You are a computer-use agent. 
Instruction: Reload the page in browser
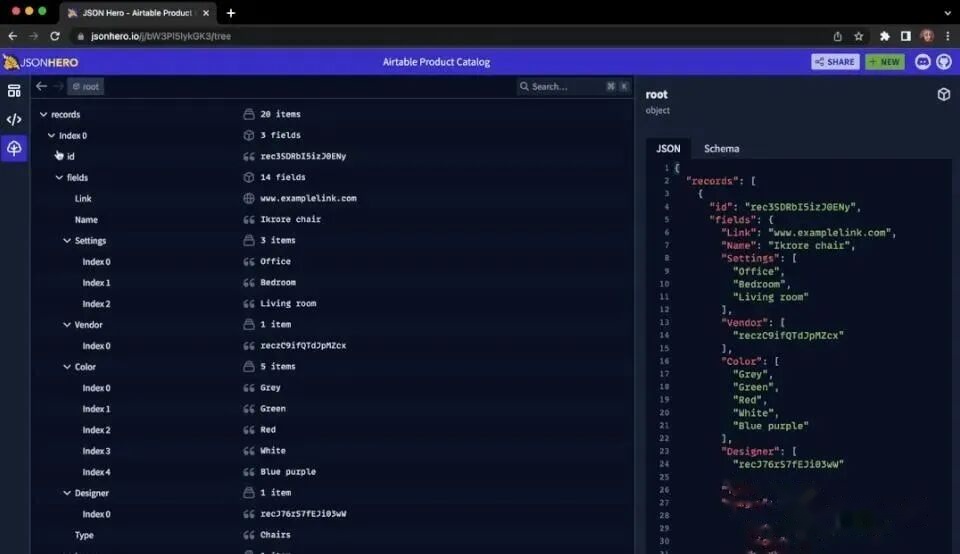pos(54,36)
